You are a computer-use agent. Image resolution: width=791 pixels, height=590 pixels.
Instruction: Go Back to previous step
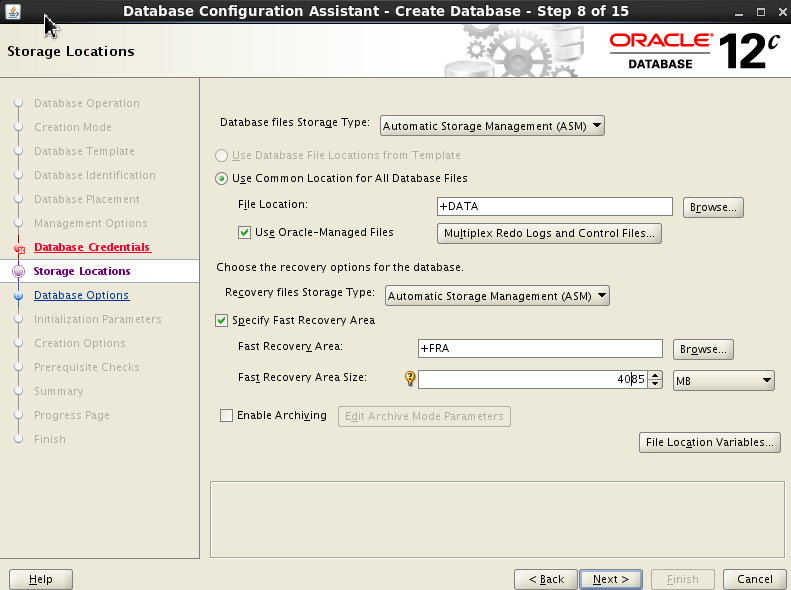(546, 579)
